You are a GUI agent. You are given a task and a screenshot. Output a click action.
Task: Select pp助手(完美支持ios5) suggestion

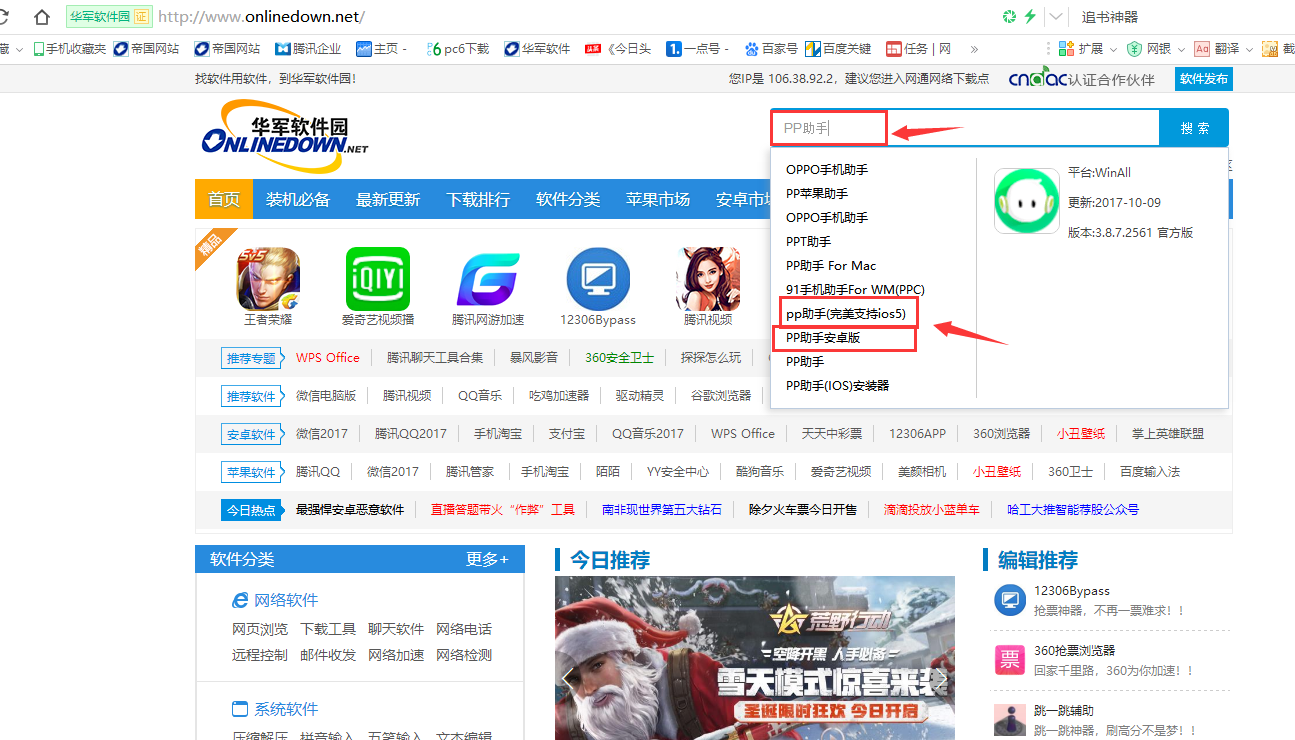point(845,313)
